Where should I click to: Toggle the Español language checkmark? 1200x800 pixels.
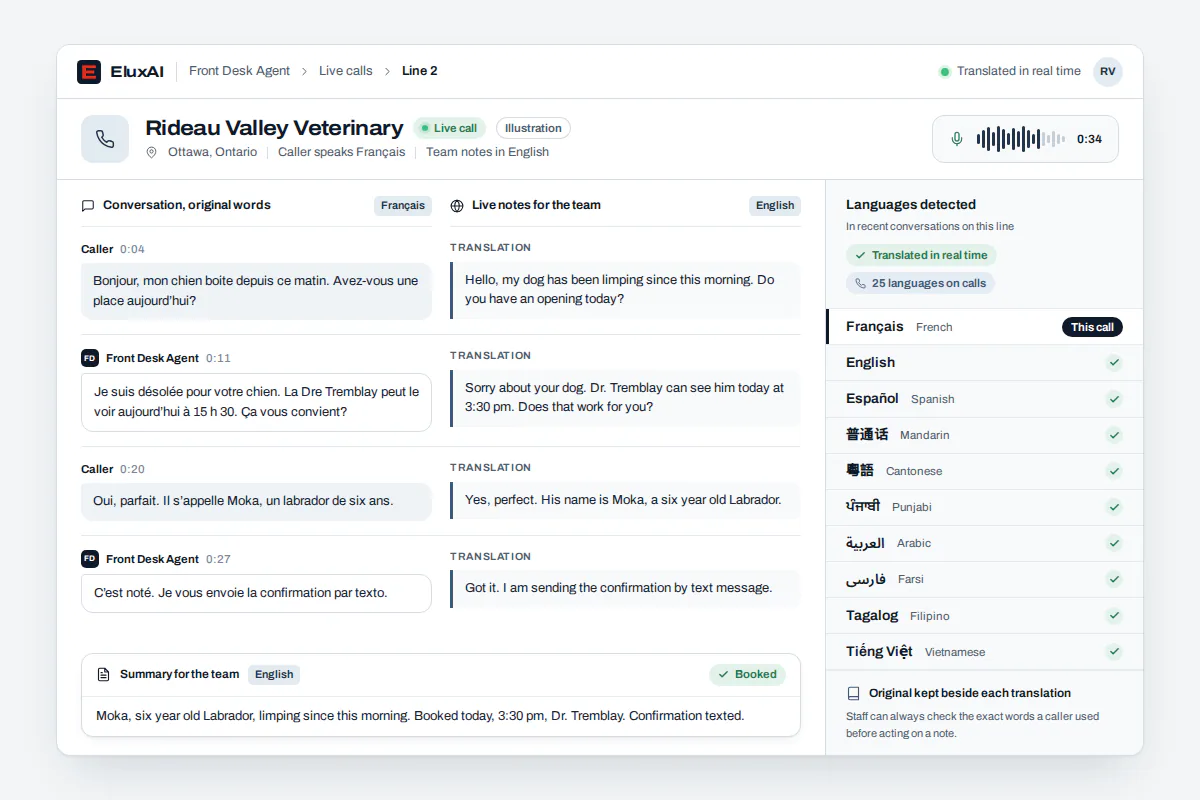click(1114, 399)
